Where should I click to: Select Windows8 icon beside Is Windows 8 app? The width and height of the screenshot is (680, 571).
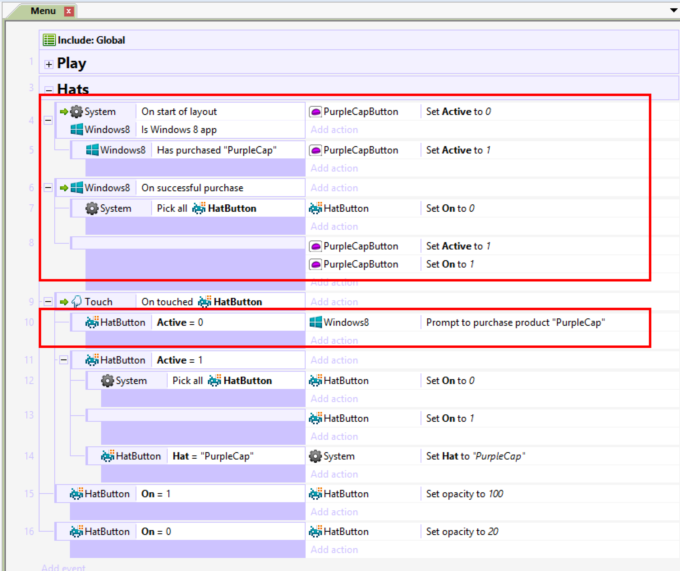[x=77, y=130]
